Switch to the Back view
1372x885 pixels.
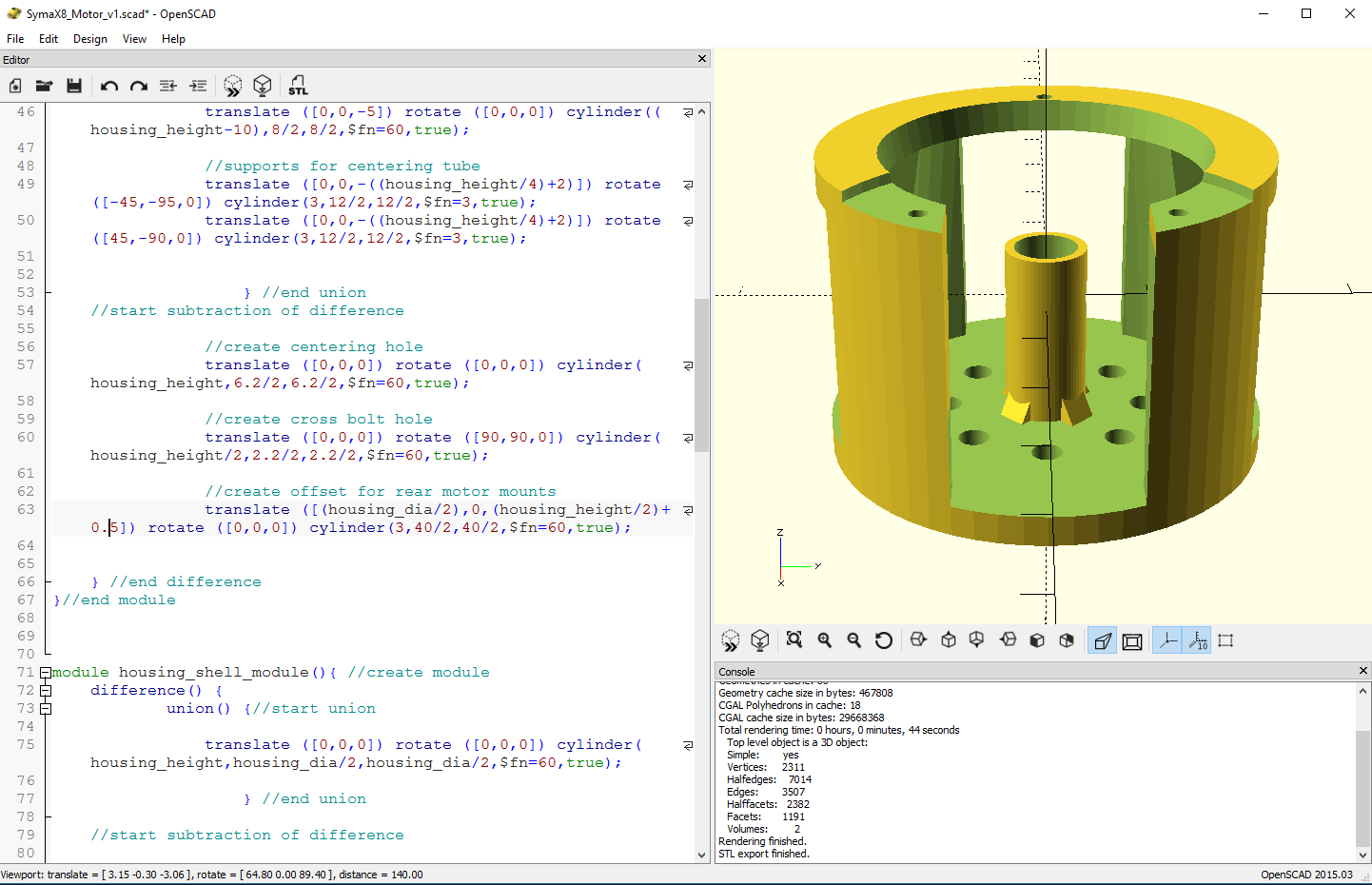1067,640
